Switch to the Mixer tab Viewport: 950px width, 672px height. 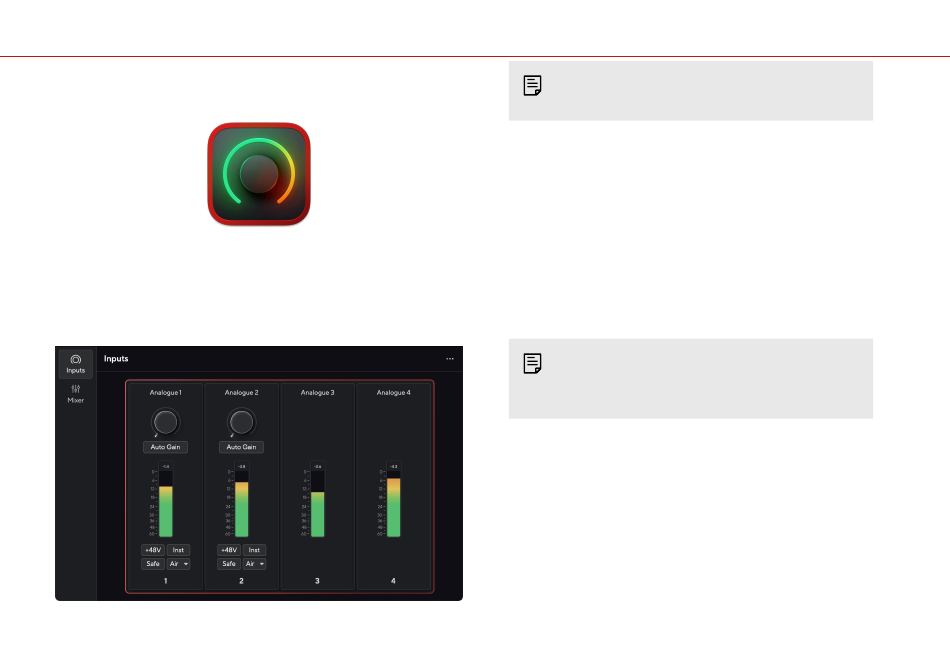pos(76,394)
